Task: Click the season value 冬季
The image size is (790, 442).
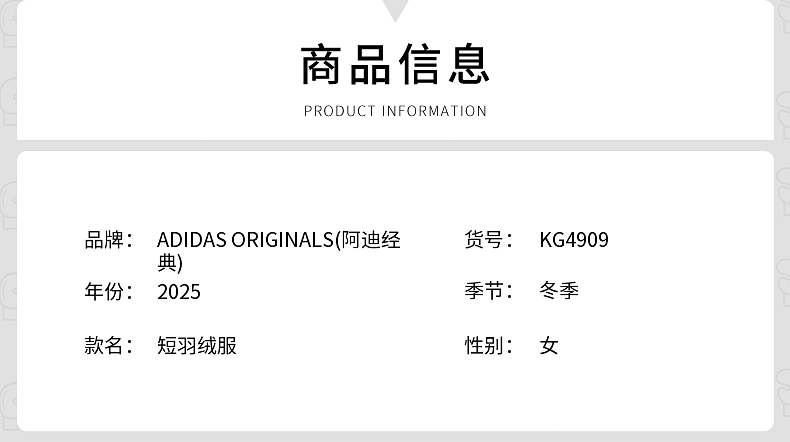Action: click(559, 291)
